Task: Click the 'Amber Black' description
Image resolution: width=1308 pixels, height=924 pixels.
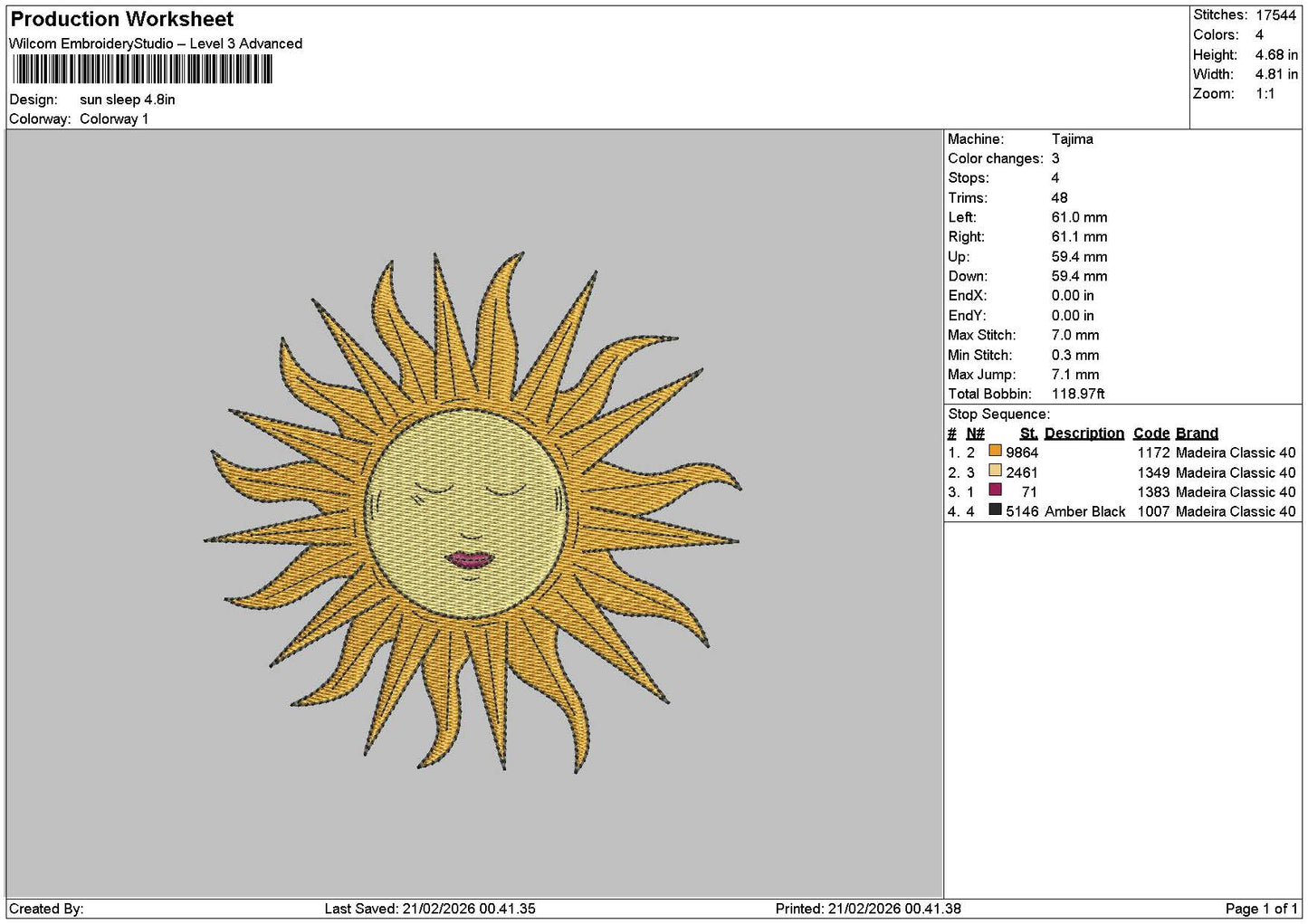Action: point(1084,511)
